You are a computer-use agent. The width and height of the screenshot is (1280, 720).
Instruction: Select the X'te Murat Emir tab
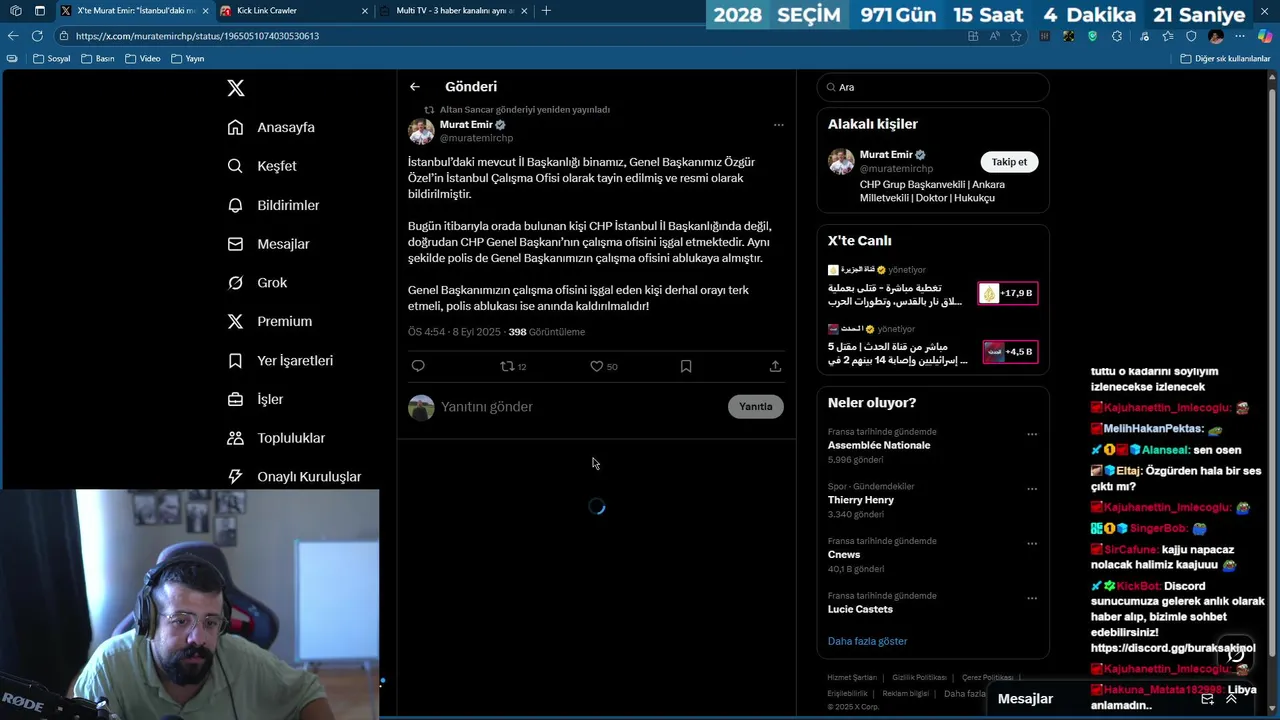(x=134, y=11)
